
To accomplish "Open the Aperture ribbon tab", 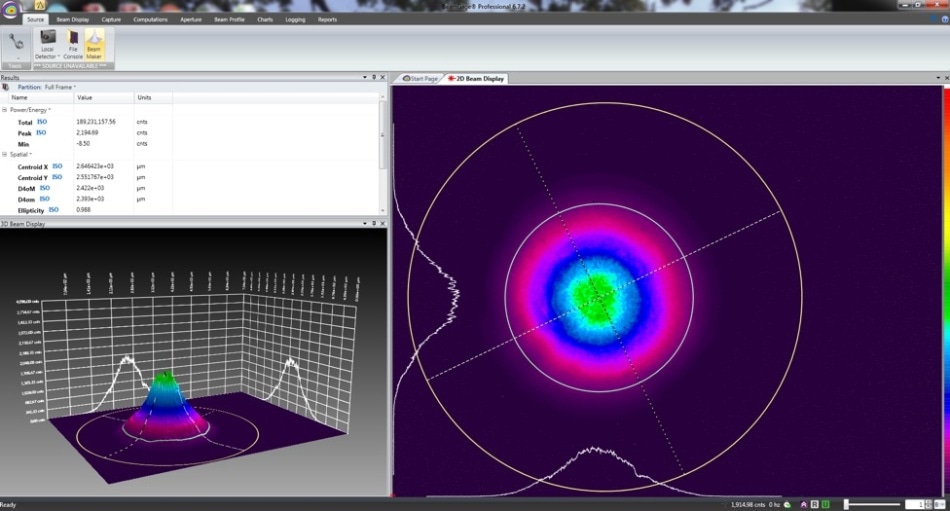I will pos(191,19).
